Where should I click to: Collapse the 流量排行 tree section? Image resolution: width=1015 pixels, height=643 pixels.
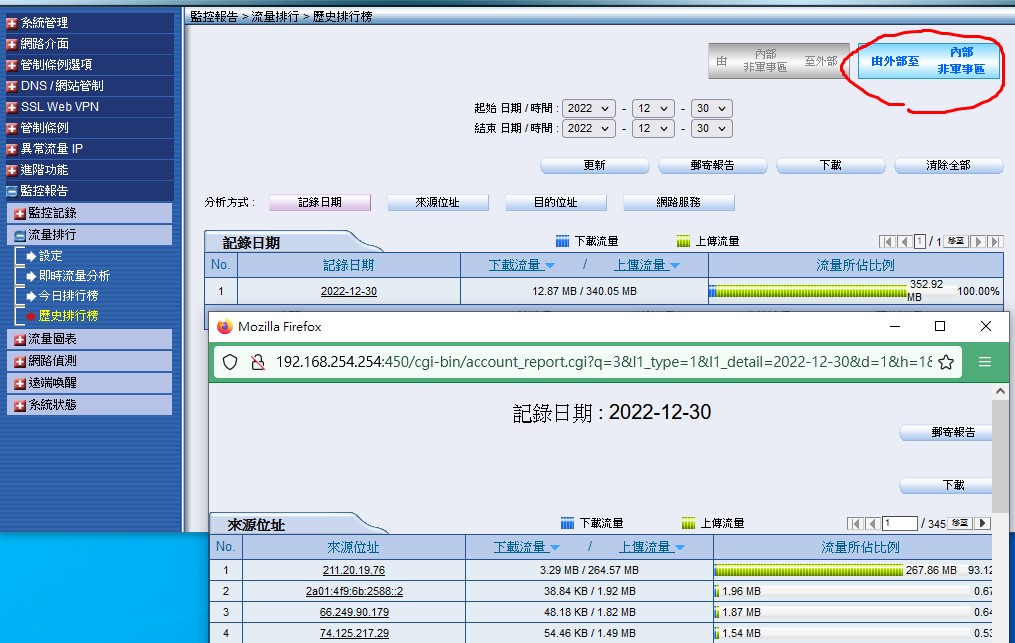pyautogui.click(x=19, y=235)
